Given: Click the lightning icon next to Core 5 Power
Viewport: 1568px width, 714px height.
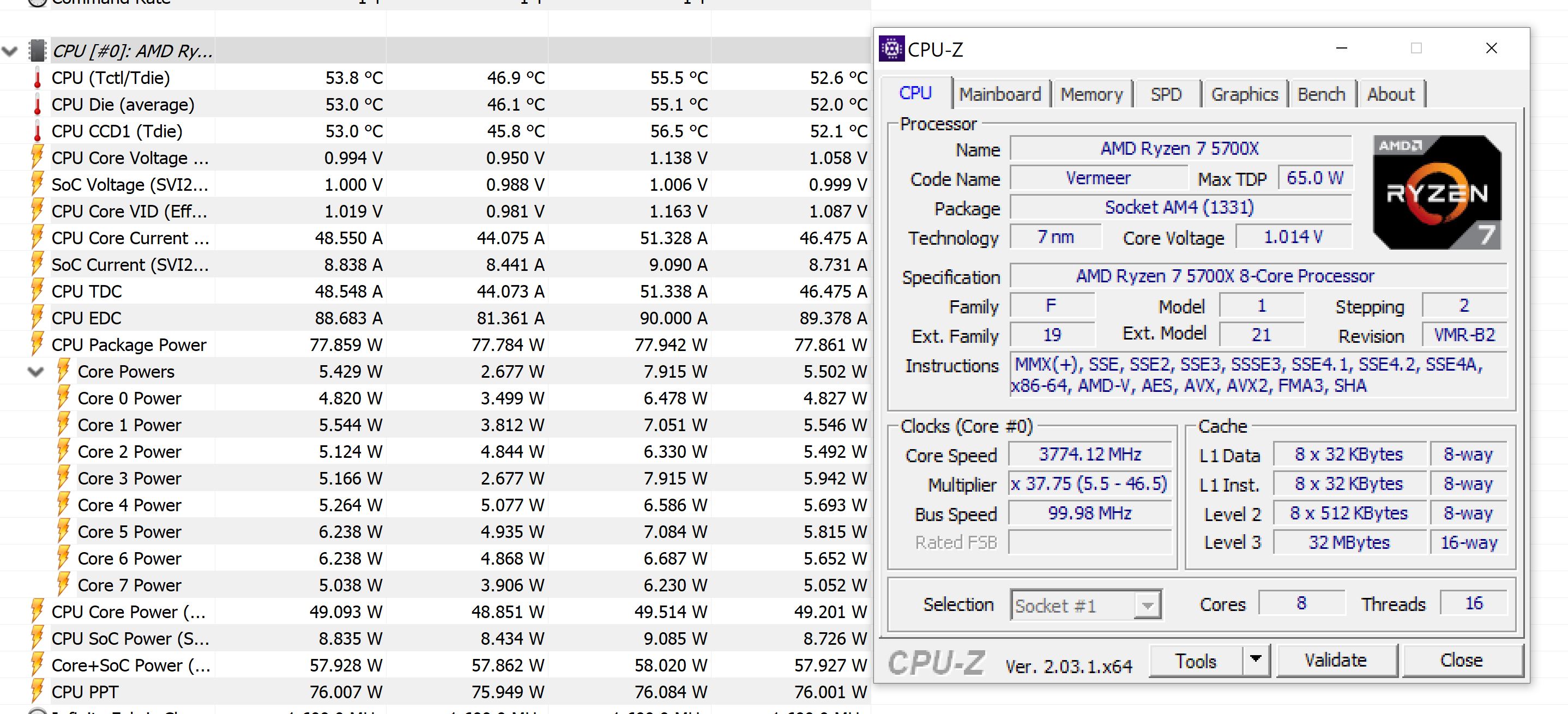Looking at the screenshot, I should (x=63, y=531).
